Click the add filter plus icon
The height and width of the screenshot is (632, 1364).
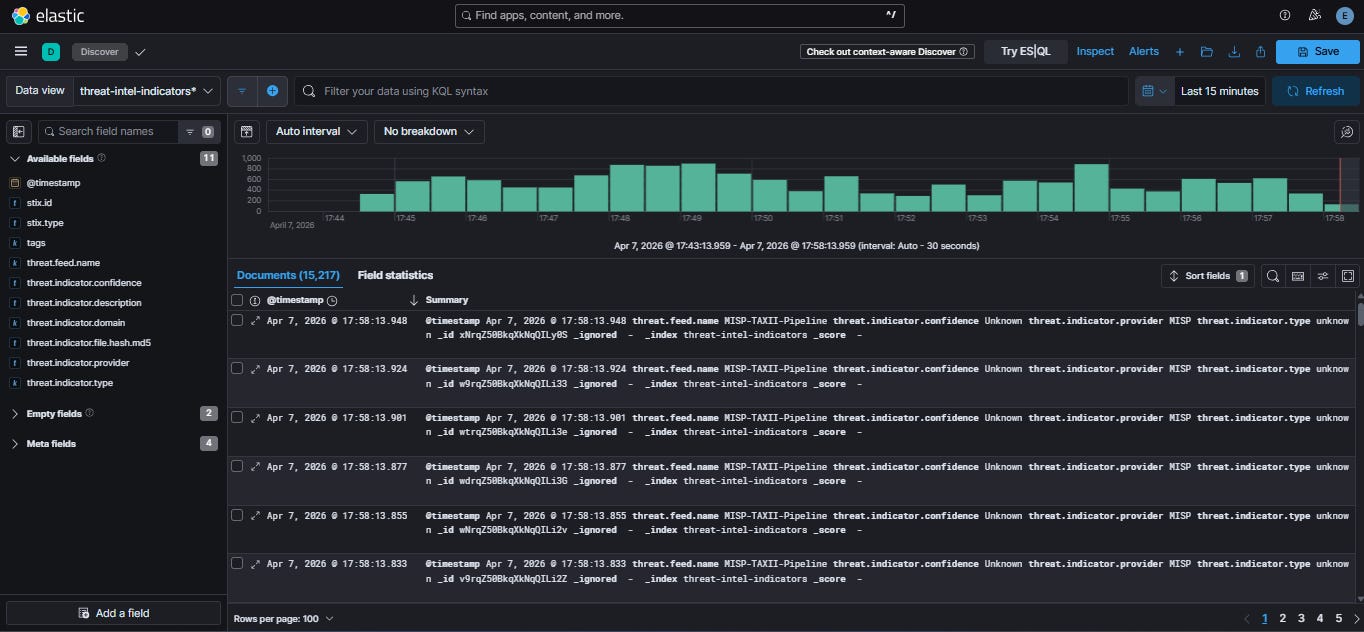point(272,91)
